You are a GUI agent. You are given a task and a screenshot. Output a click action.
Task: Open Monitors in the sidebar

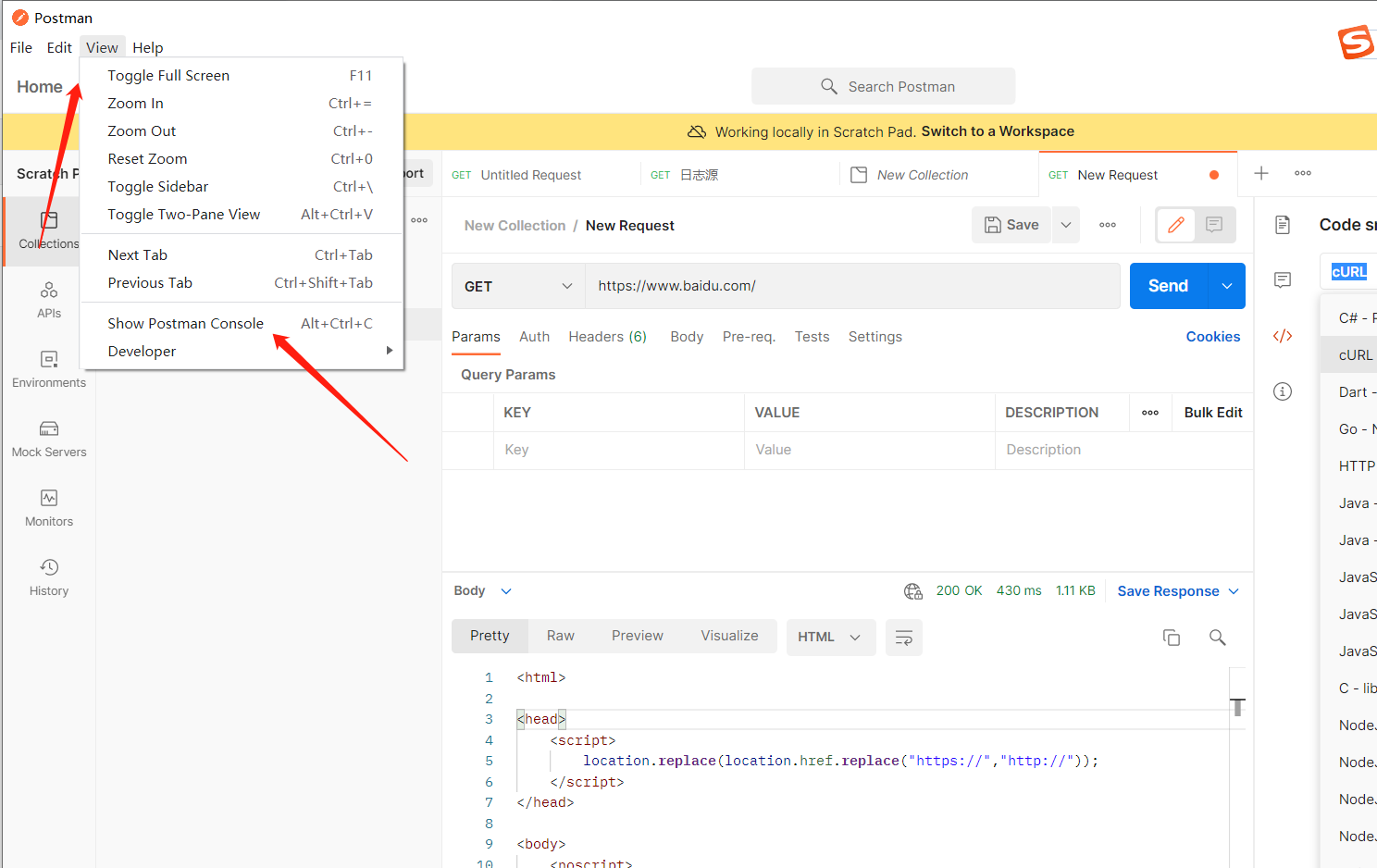pos(49,508)
